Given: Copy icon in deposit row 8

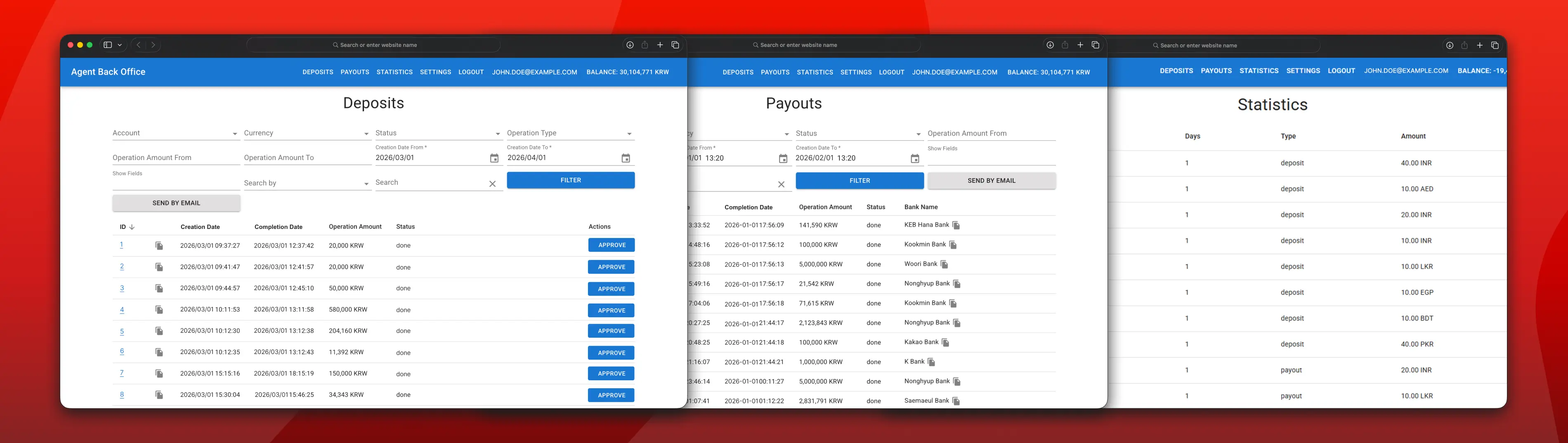Looking at the screenshot, I should coord(159,395).
